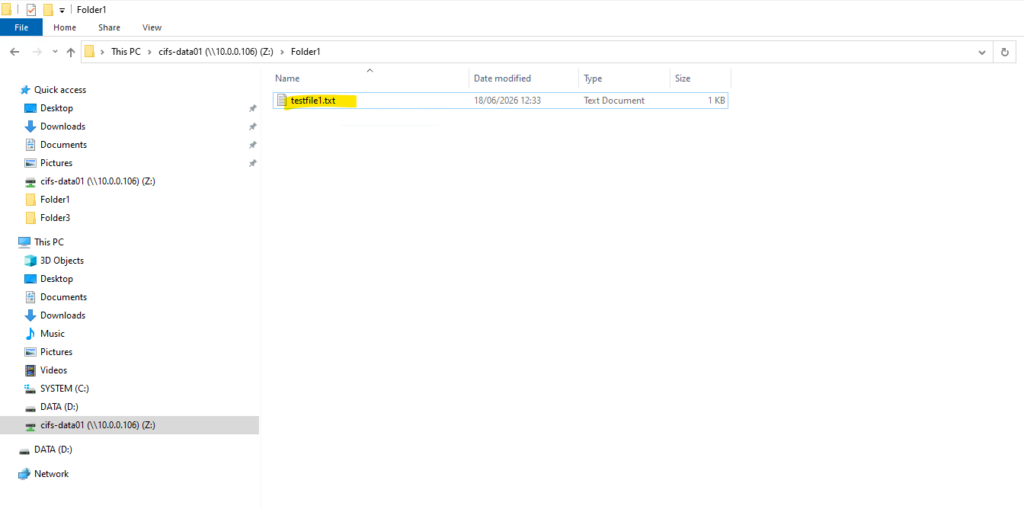Open Folder3 in the navigation pane
The image size is (1024, 509).
(x=55, y=218)
